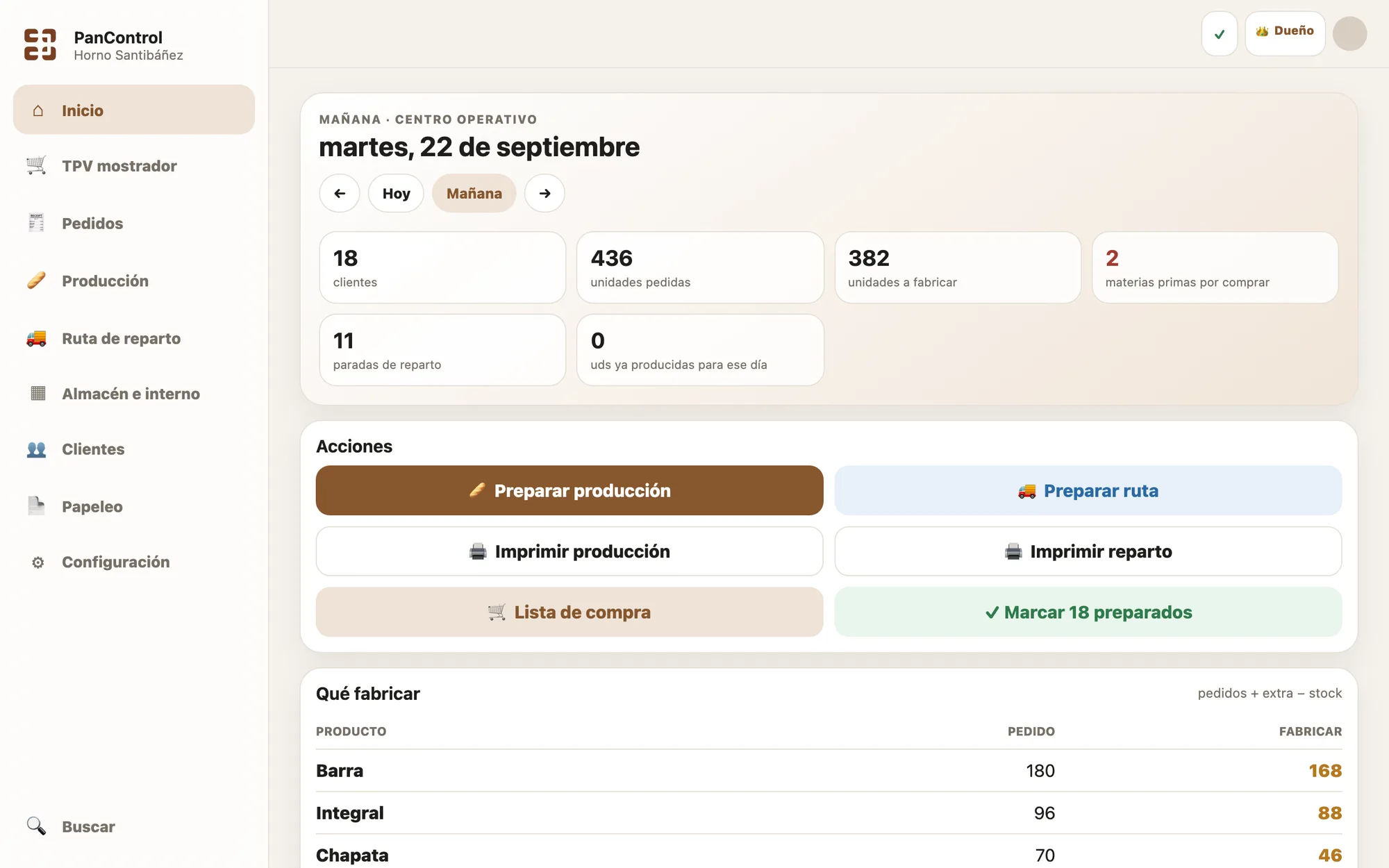Go to next day with right arrow

tap(544, 193)
